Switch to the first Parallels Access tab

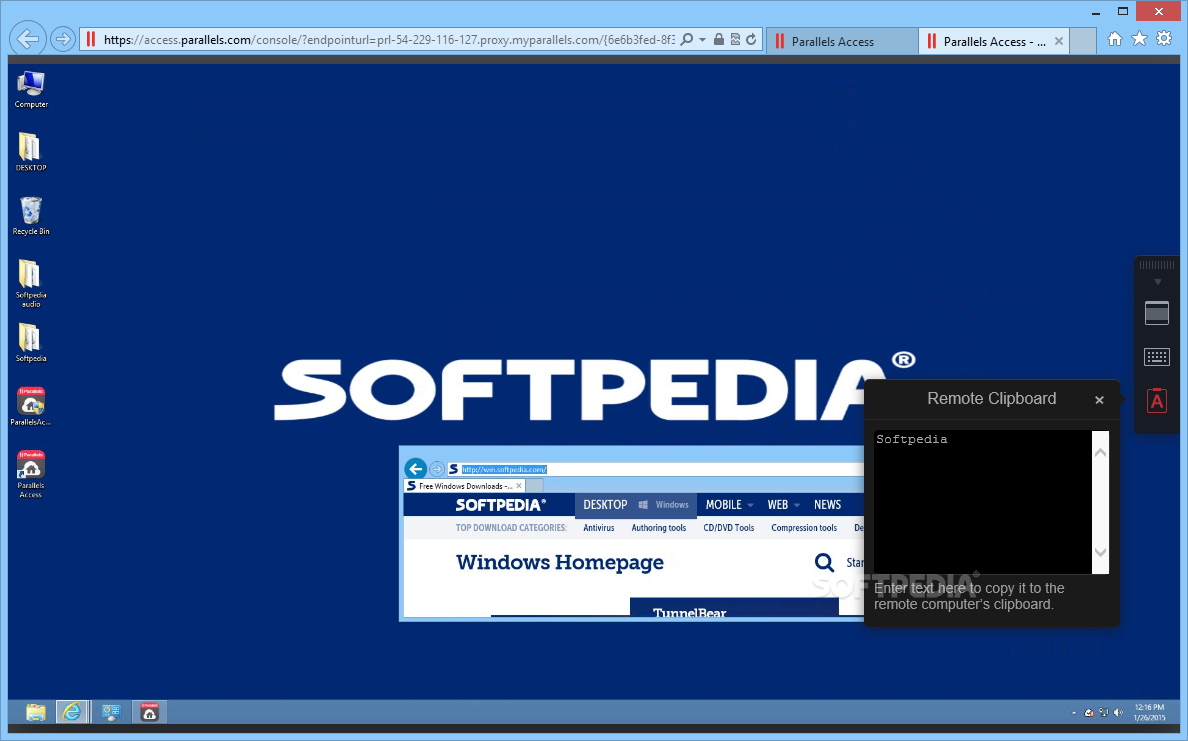(842, 42)
